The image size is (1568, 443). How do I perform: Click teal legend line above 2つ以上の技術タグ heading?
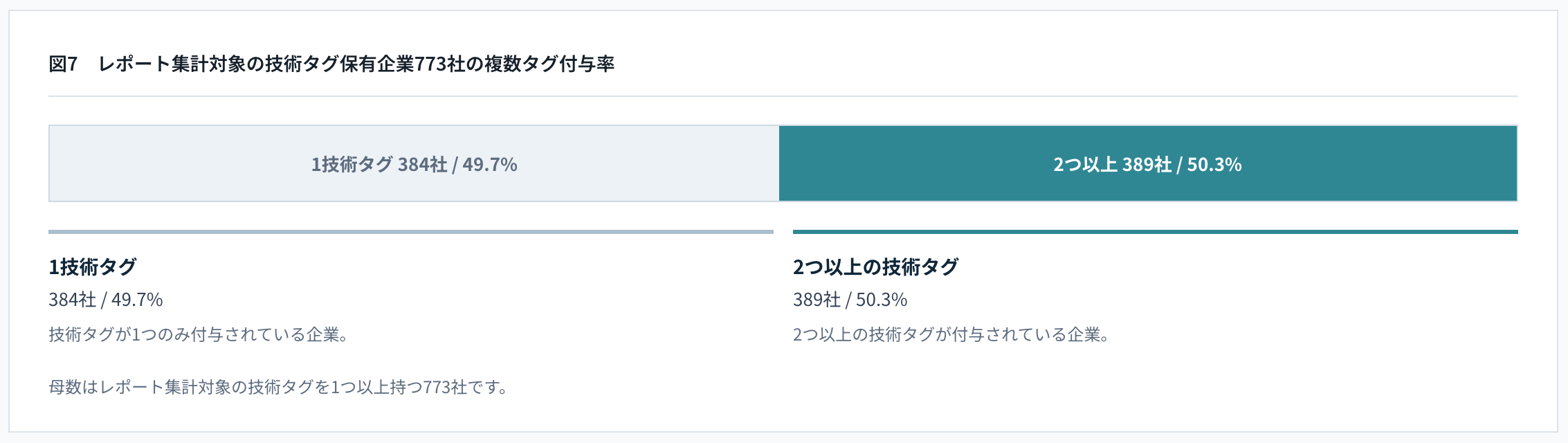pyautogui.click(x=1156, y=232)
